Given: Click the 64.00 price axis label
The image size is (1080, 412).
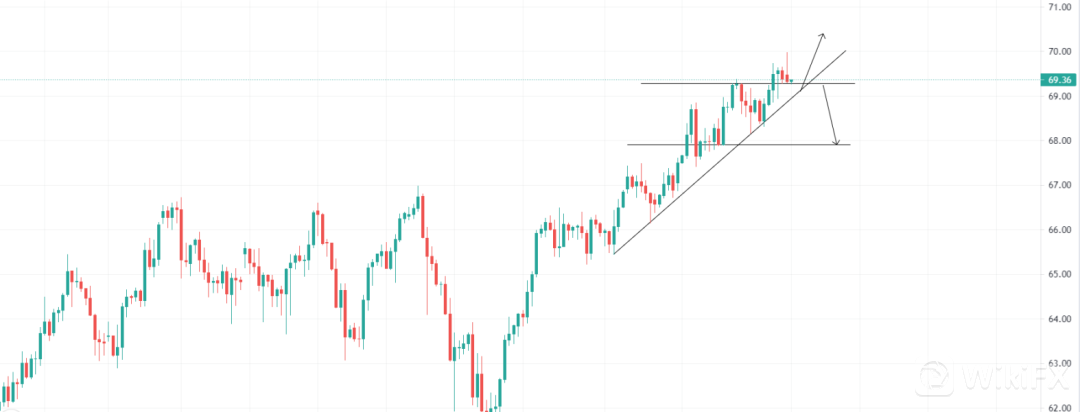Looking at the screenshot, I should pyautogui.click(x=1059, y=319).
